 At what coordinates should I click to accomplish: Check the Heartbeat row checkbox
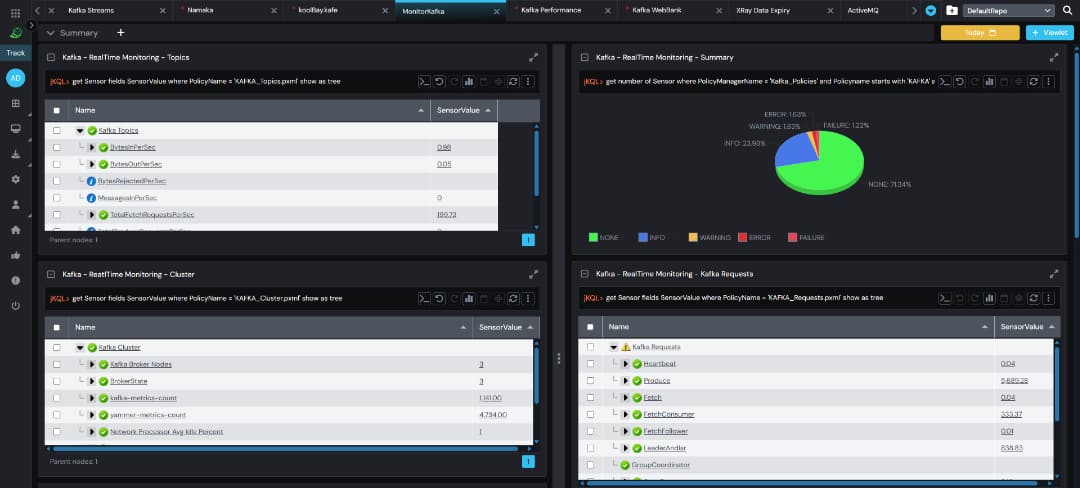[590, 363]
